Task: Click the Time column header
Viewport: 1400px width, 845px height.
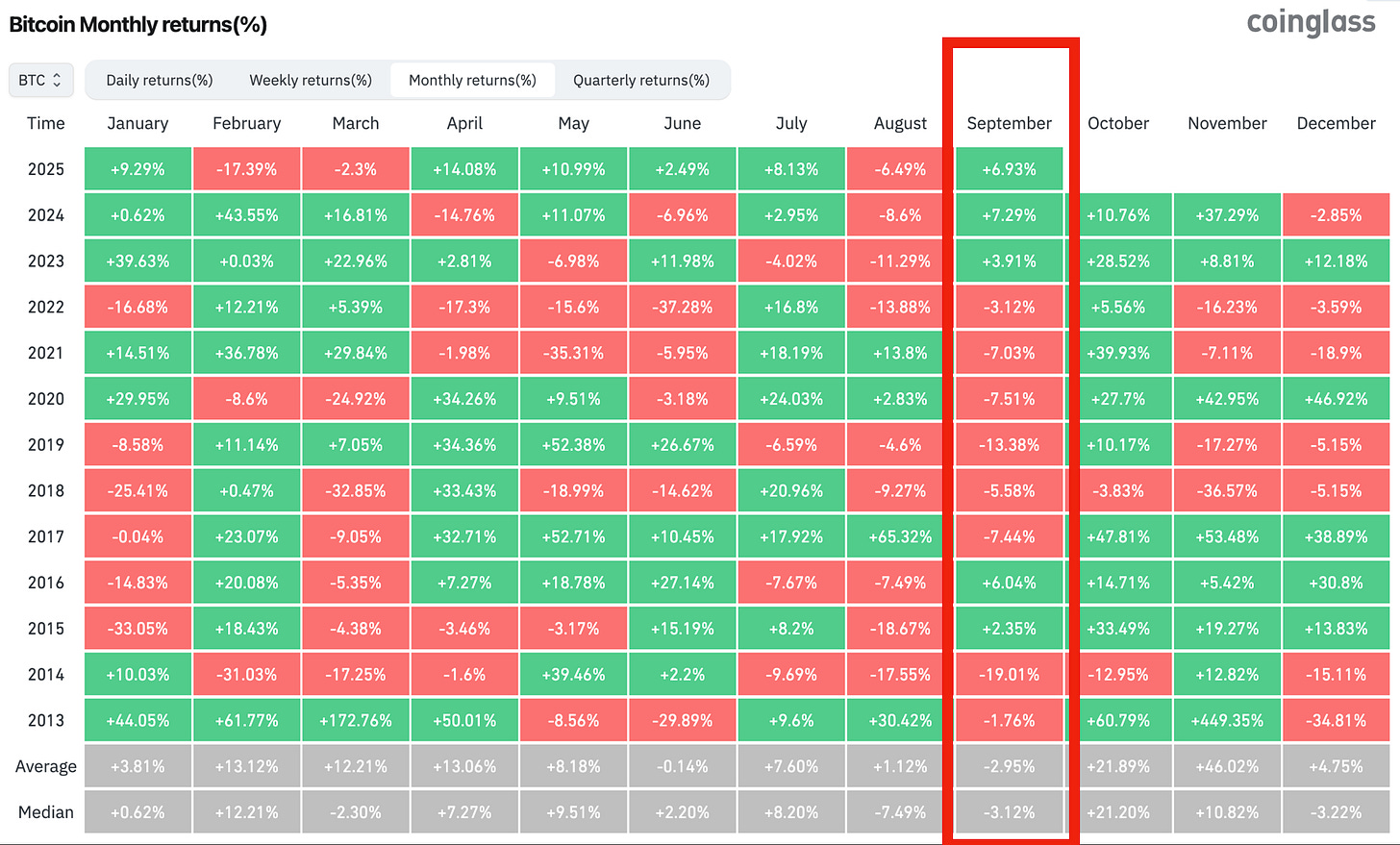Action: [x=45, y=123]
